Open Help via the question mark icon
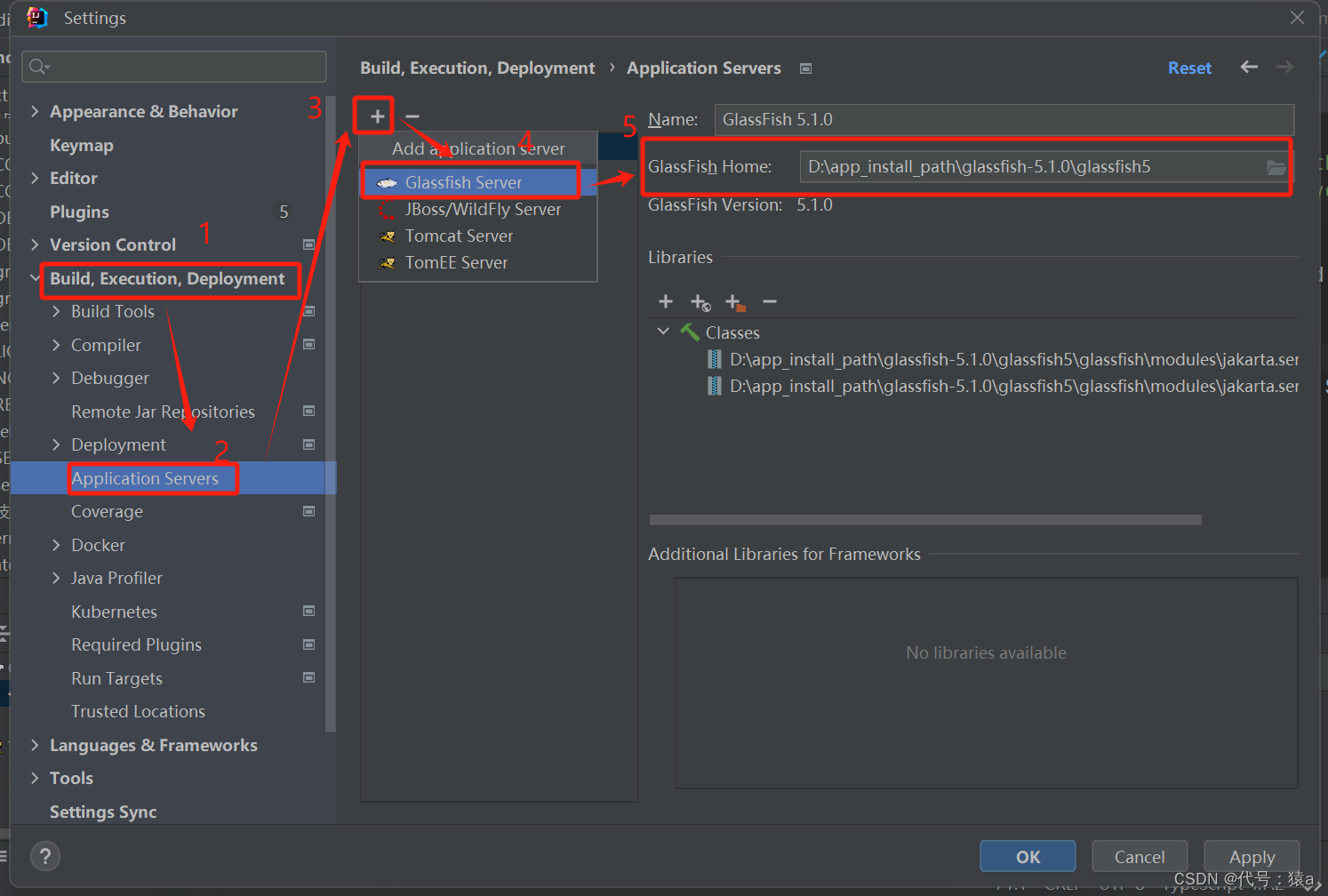Image resolution: width=1328 pixels, height=896 pixels. pyautogui.click(x=44, y=856)
